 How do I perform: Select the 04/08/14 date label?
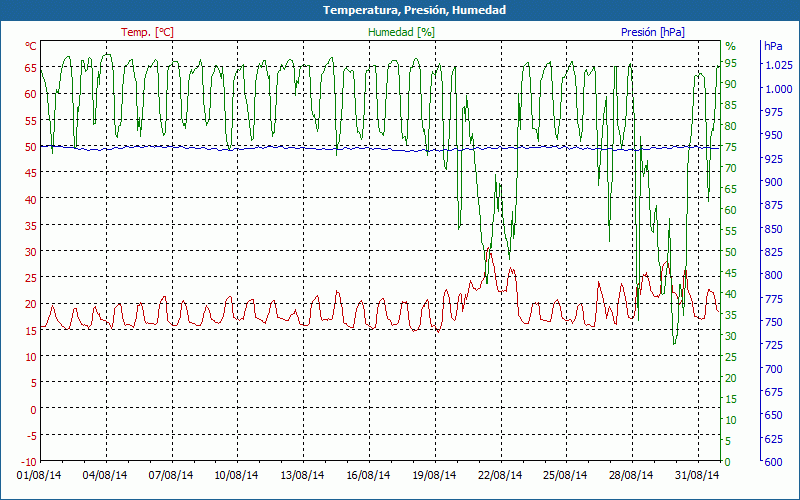(105, 475)
